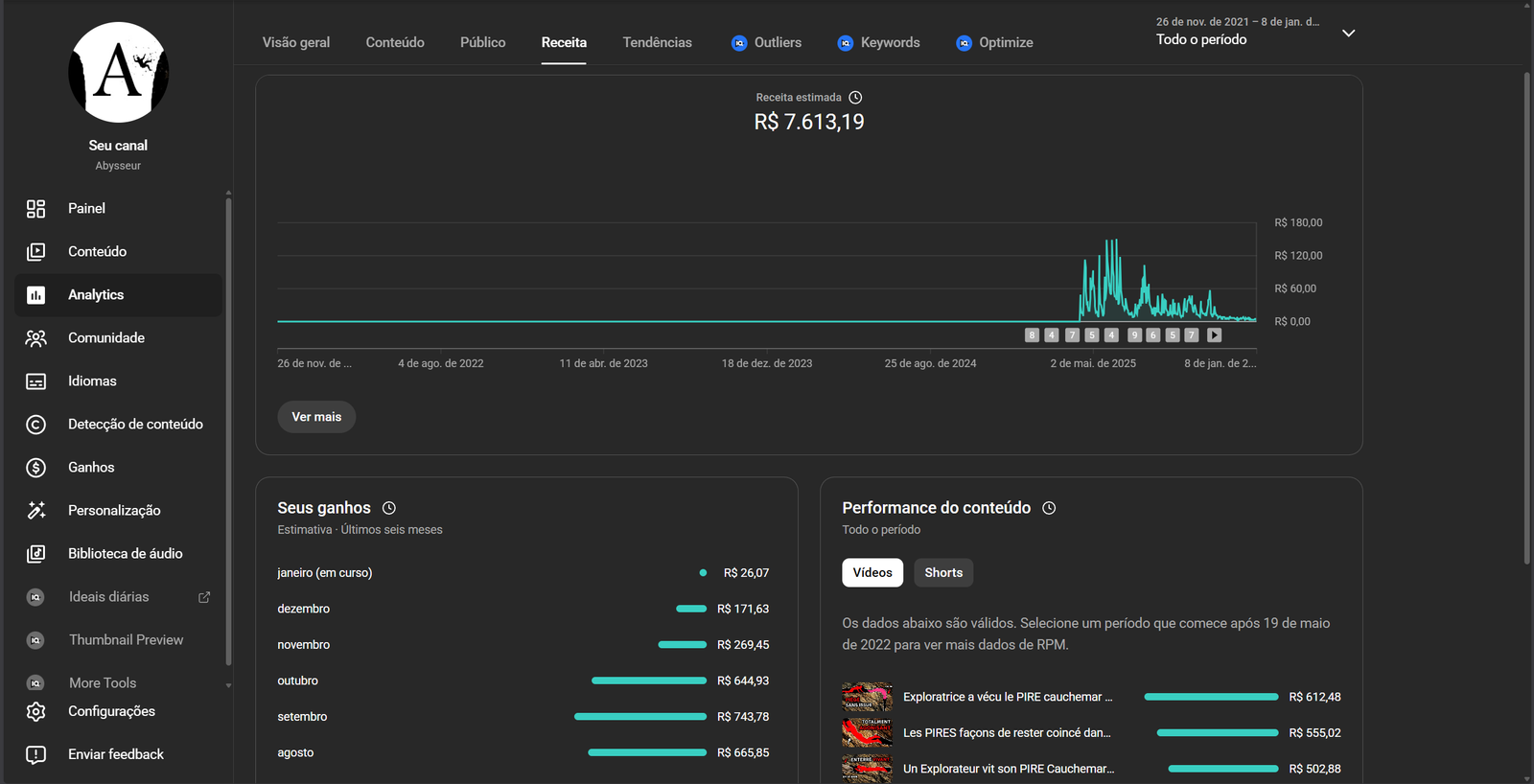Click the Configurações gear icon

click(x=35, y=711)
